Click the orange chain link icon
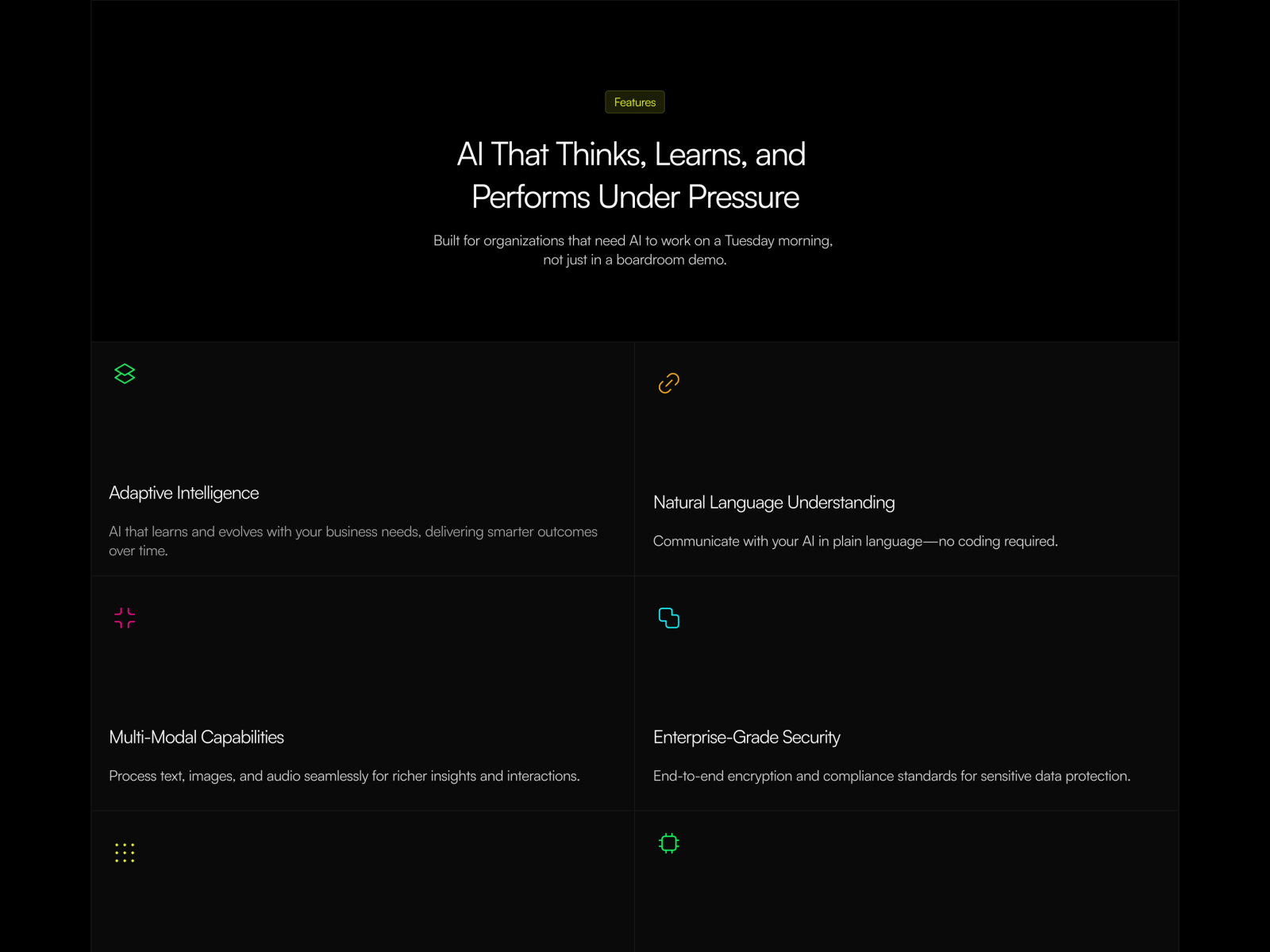This screenshot has width=1270, height=952. pos(669,383)
